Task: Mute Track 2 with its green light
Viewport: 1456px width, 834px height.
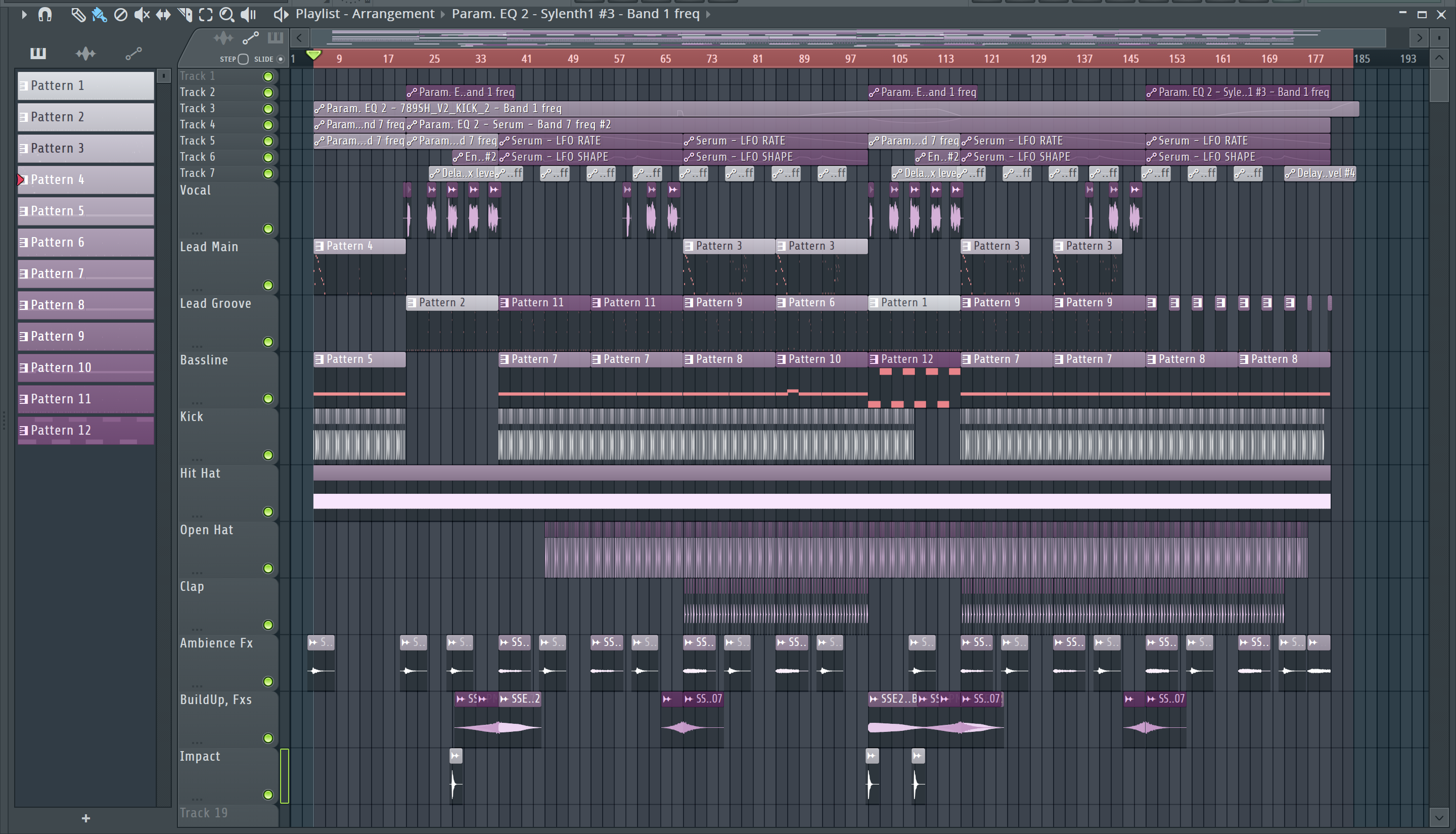Action: pos(268,93)
